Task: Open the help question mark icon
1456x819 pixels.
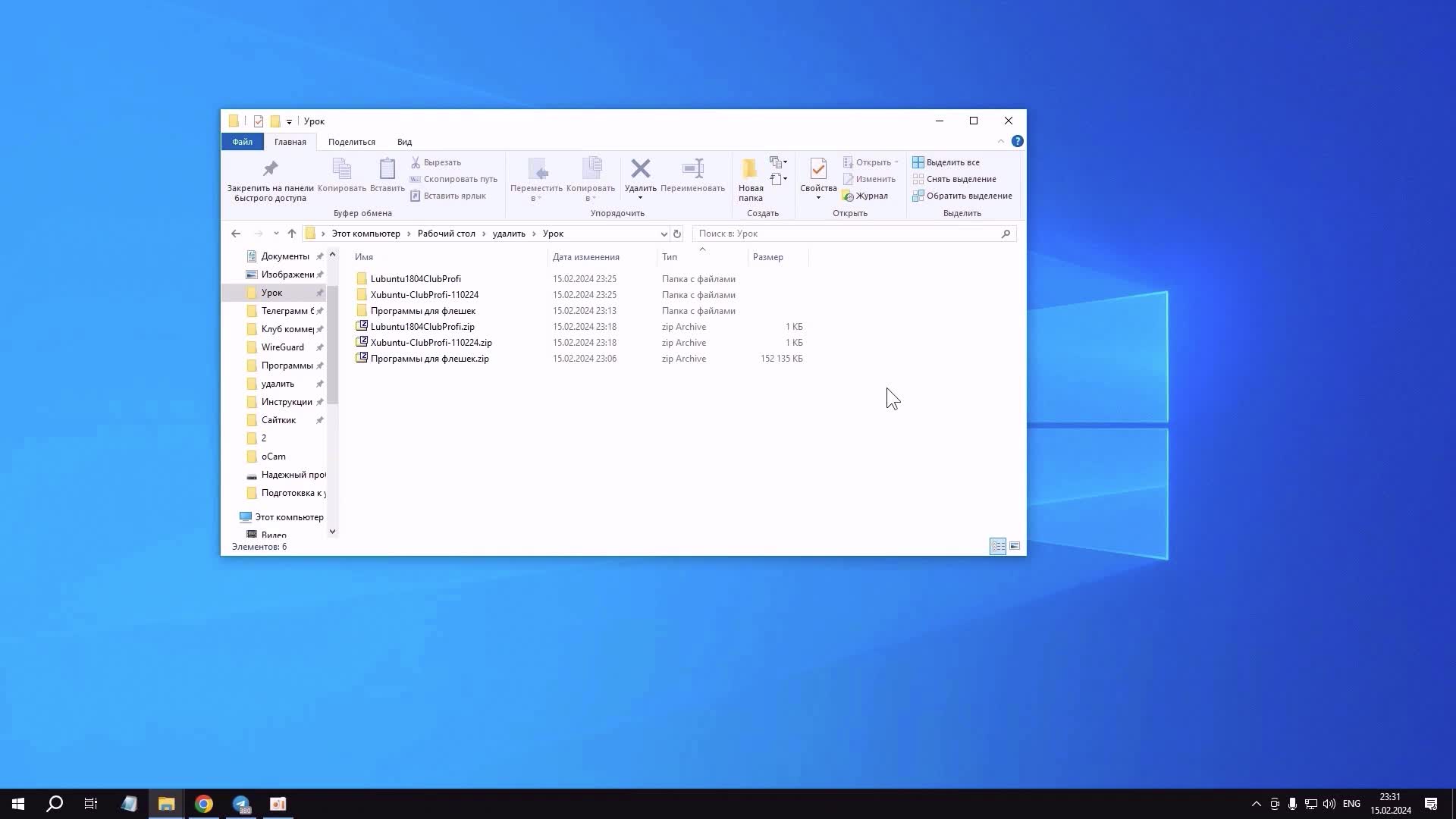Action: pos(1017,142)
